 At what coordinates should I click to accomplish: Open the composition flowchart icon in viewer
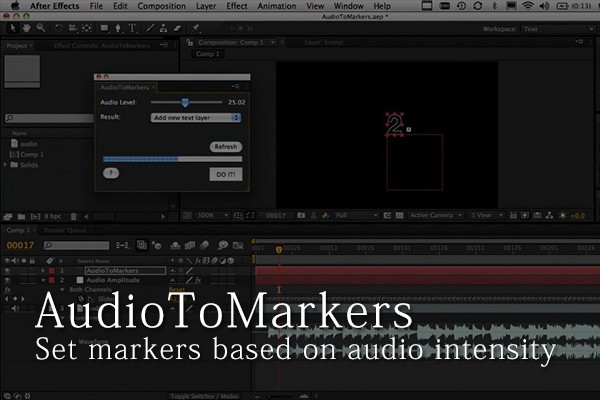pos(549,216)
